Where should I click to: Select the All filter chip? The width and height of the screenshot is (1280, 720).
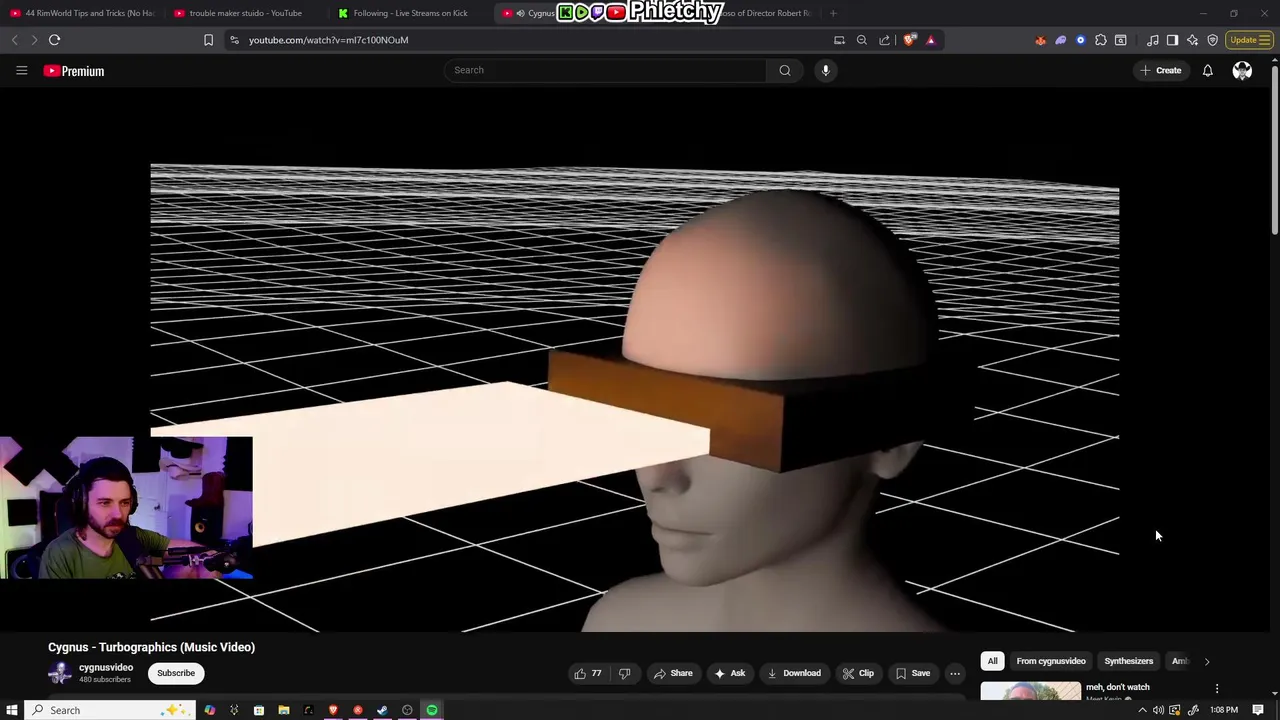pos(992,661)
